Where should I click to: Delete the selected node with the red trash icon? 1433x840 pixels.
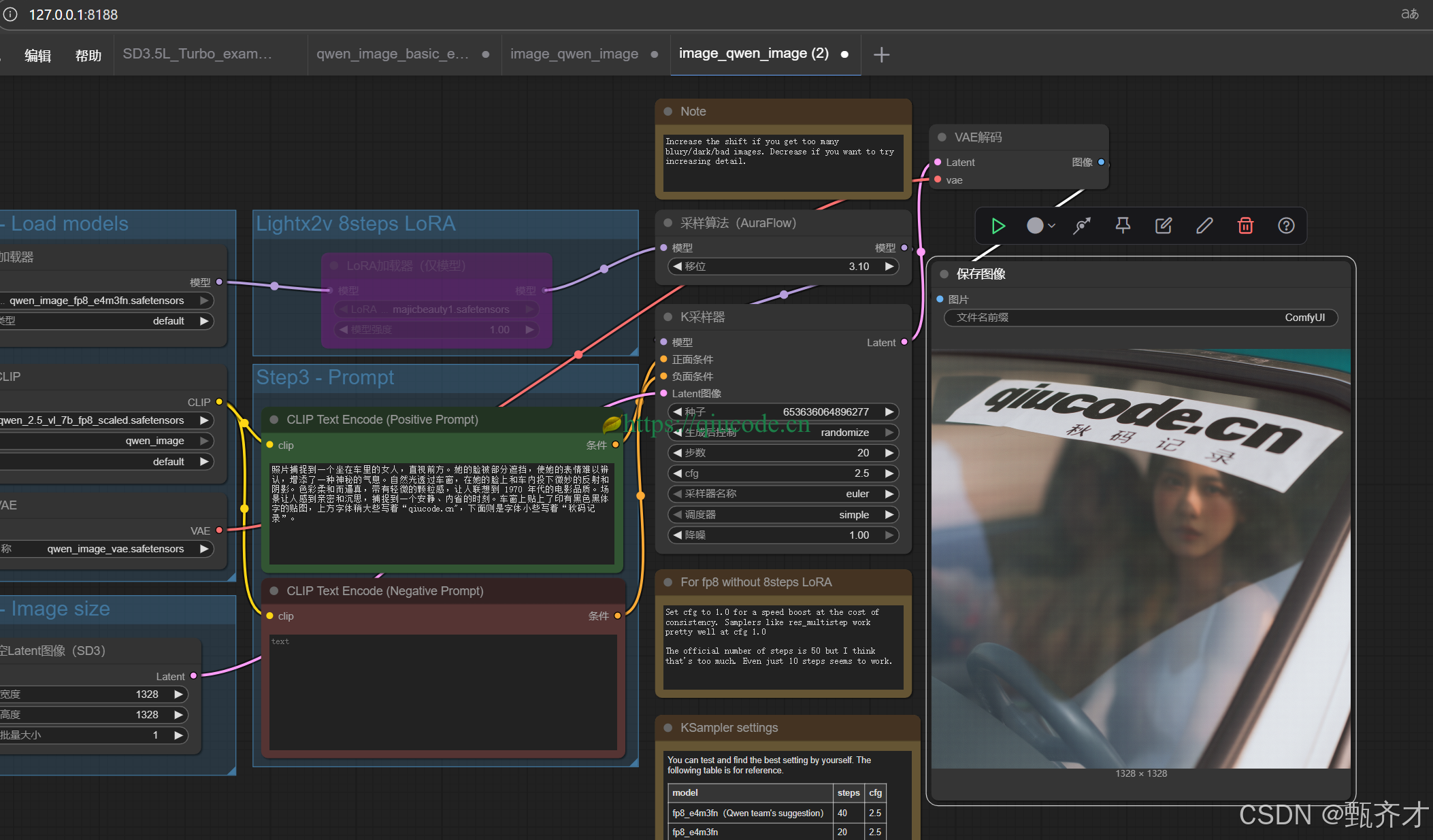pos(1245,226)
